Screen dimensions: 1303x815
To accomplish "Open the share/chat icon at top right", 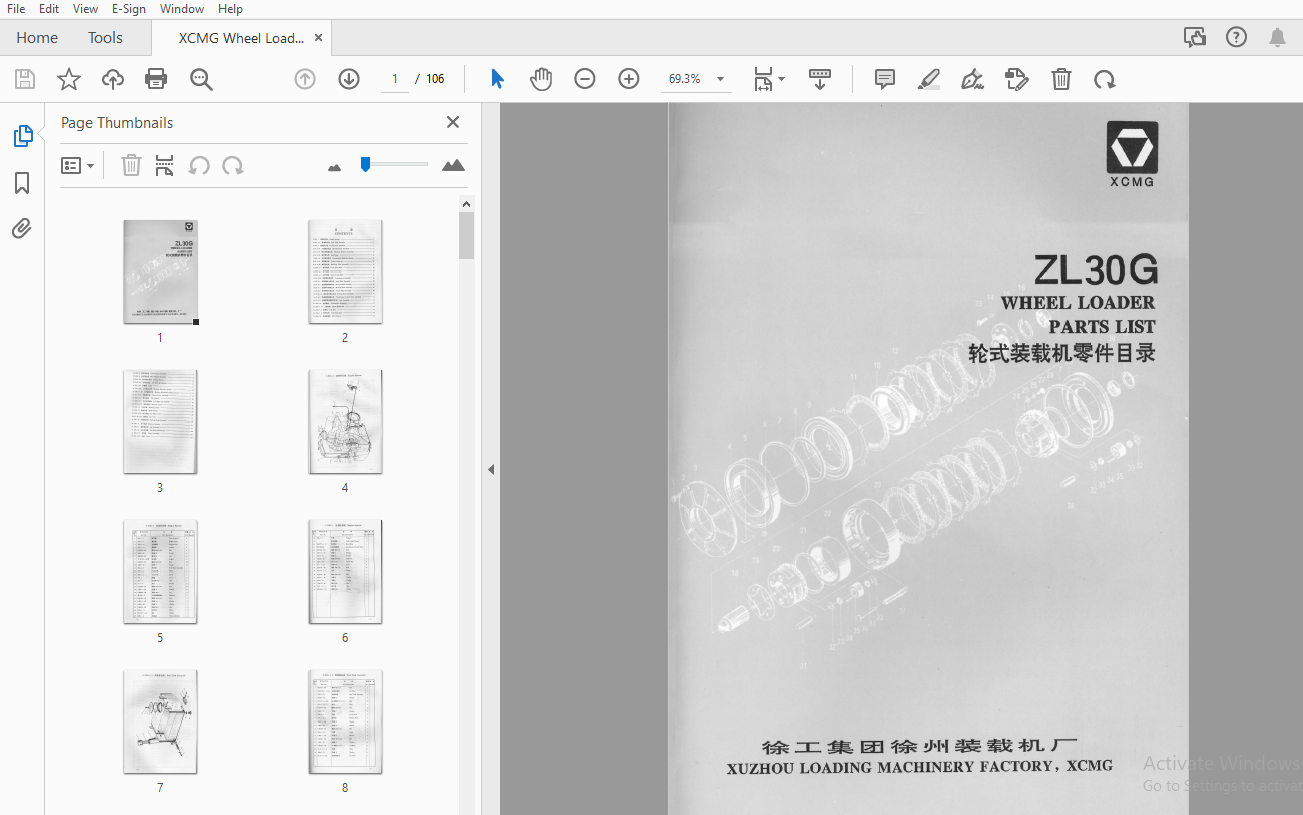I will click(x=1194, y=38).
